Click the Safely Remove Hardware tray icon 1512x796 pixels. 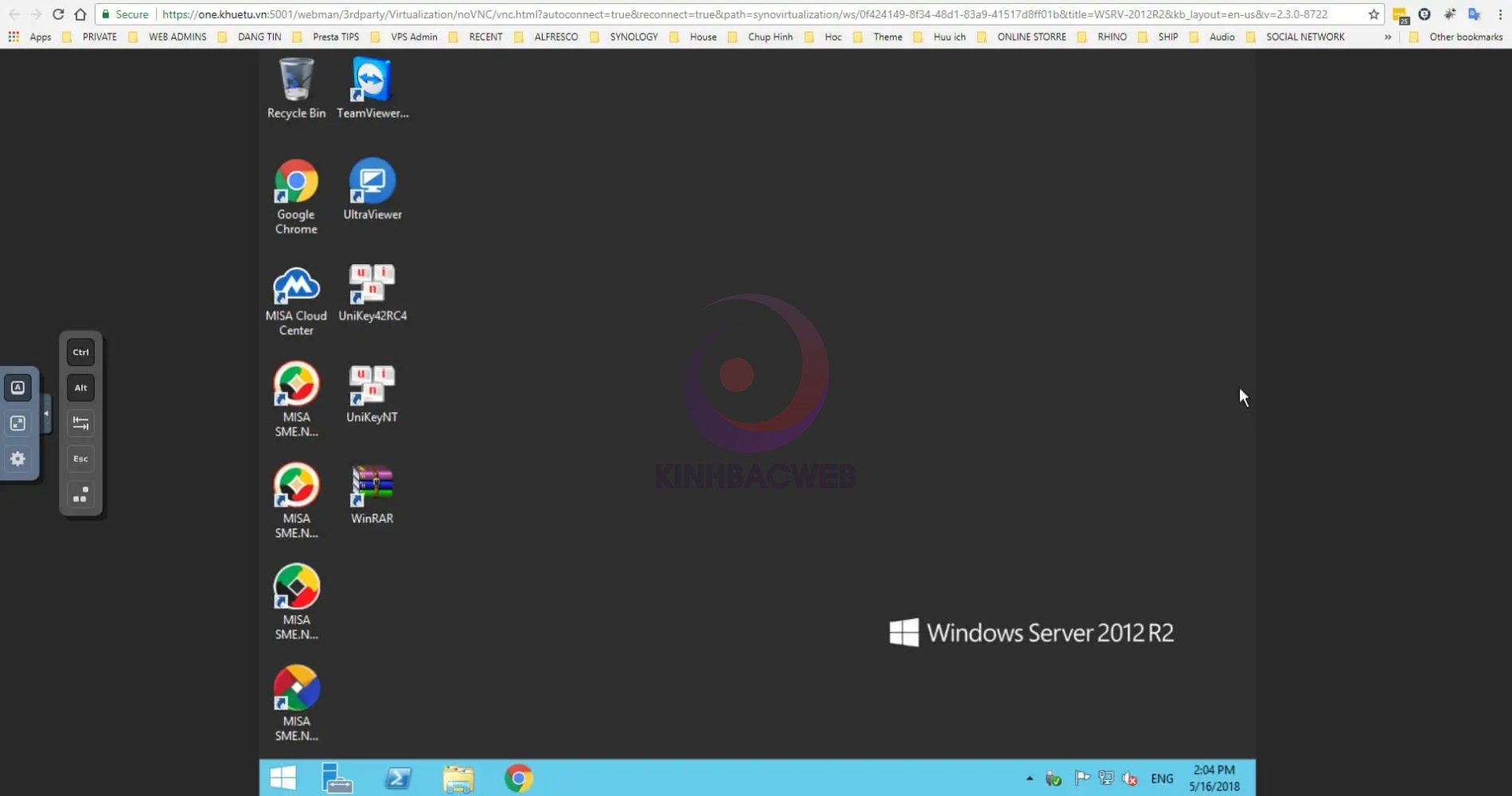click(1054, 778)
